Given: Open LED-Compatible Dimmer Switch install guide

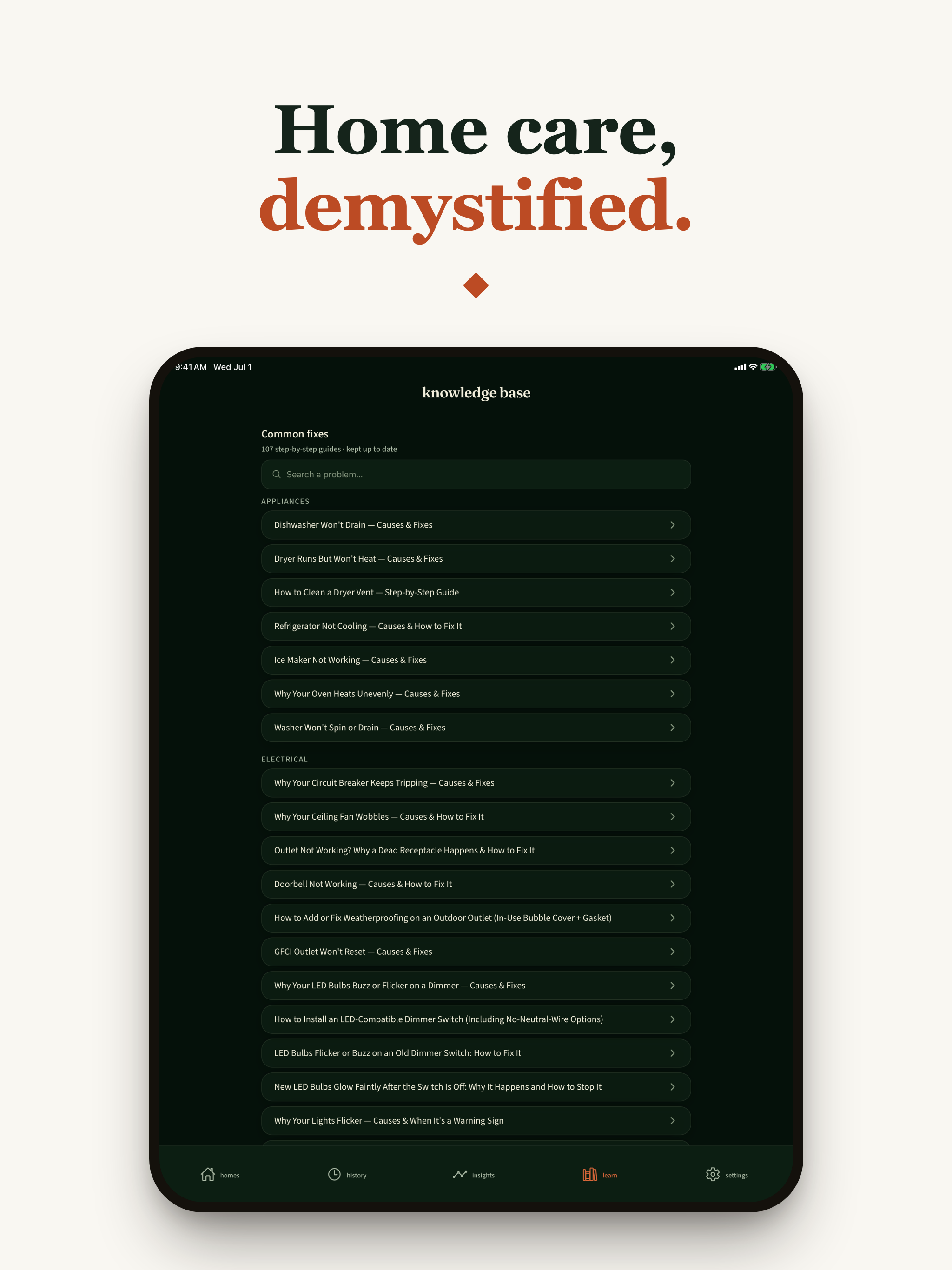Looking at the screenshot, I should tap(476, 1020).
